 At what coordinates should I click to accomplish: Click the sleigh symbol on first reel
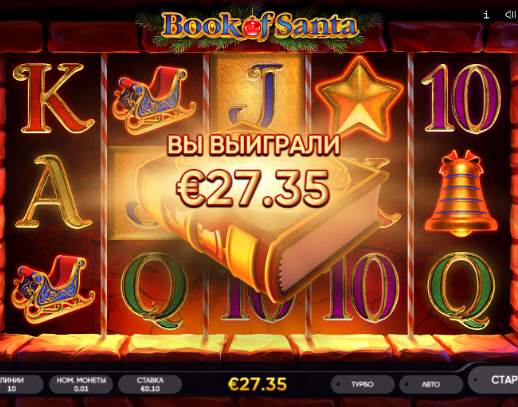53,289
